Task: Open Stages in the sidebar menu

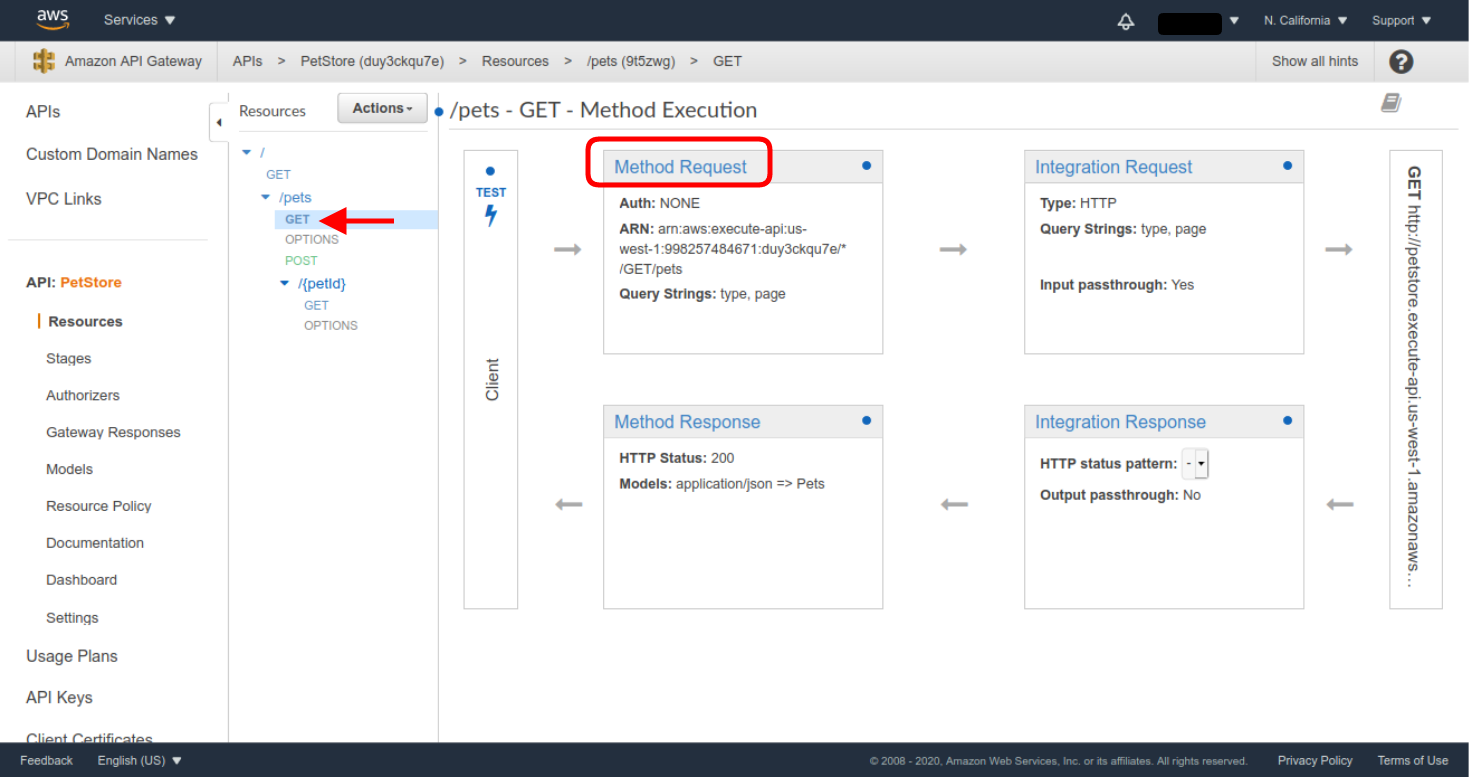Action: point(68,358)
